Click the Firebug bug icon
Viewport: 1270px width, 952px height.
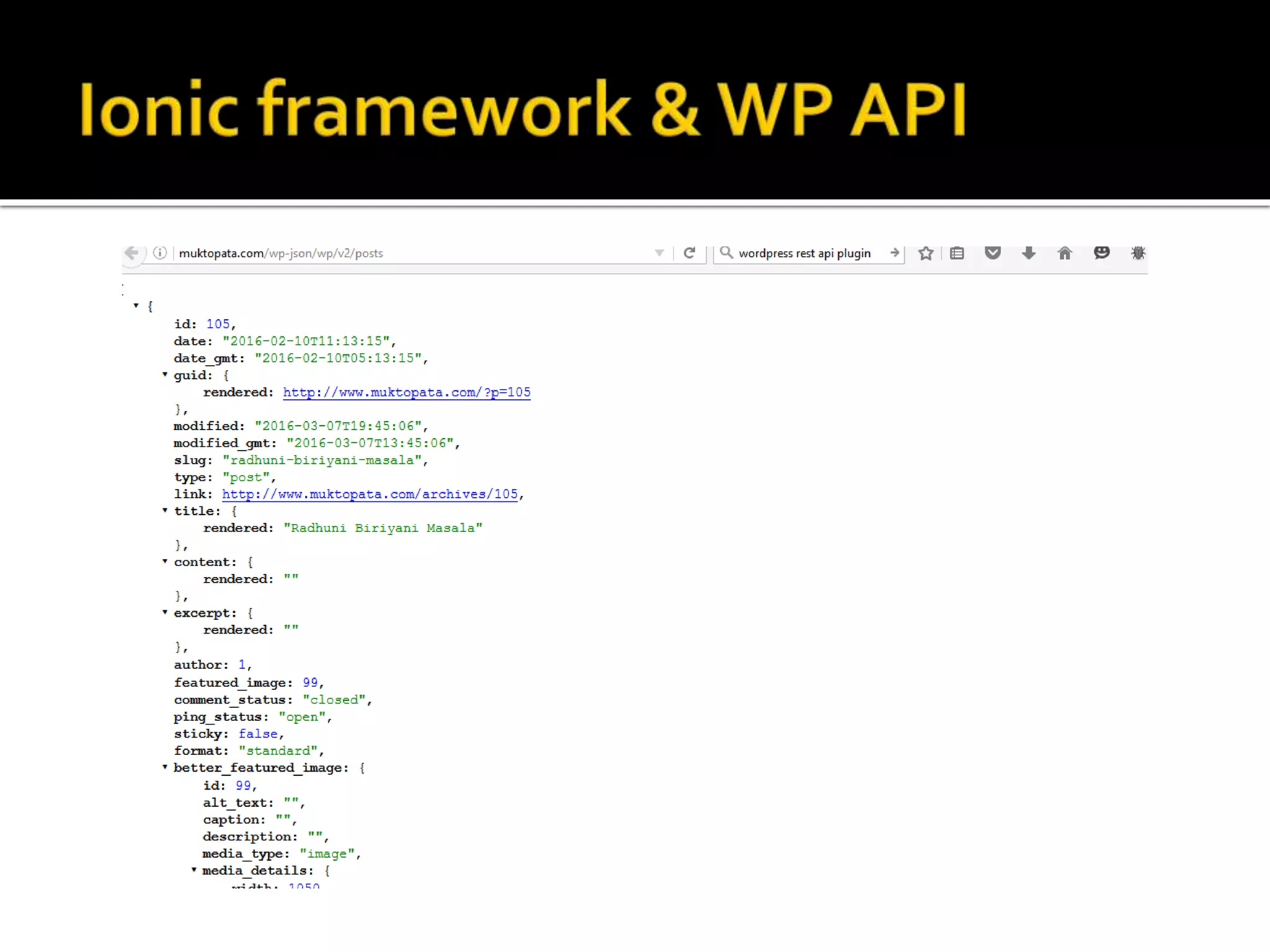[1138, 253]
